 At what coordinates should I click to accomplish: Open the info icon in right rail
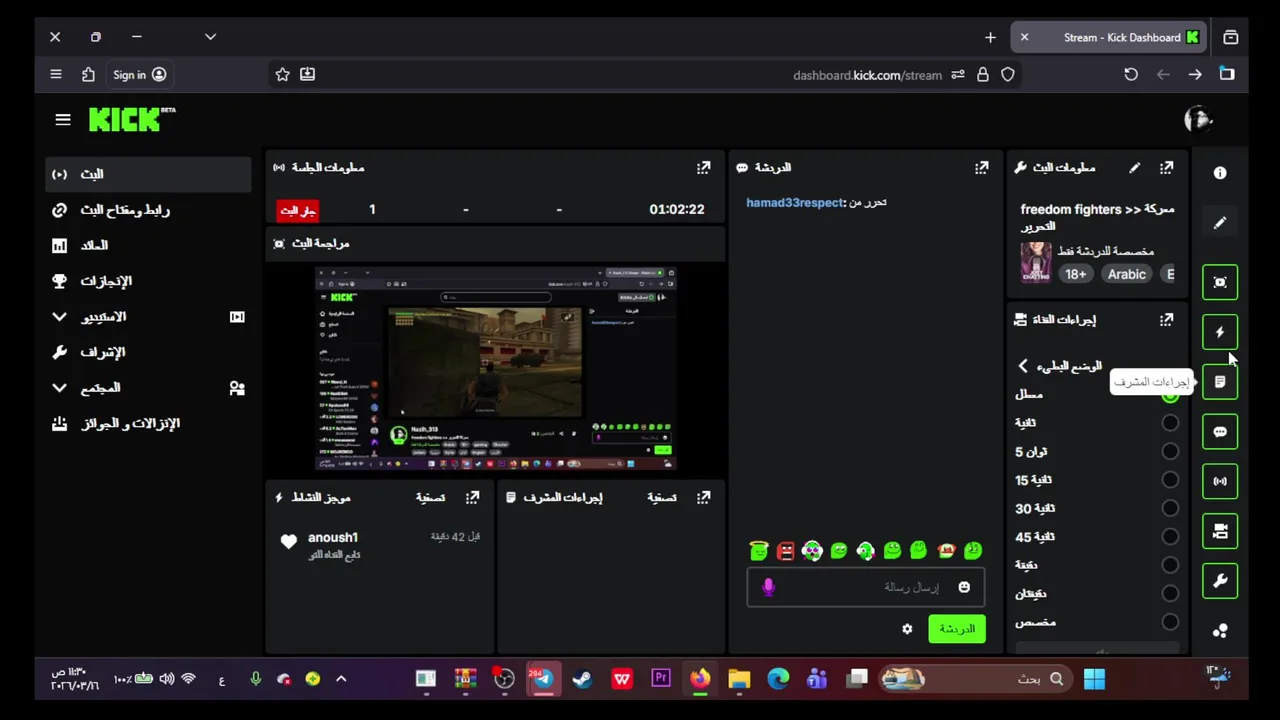[x=1220, y=173]
